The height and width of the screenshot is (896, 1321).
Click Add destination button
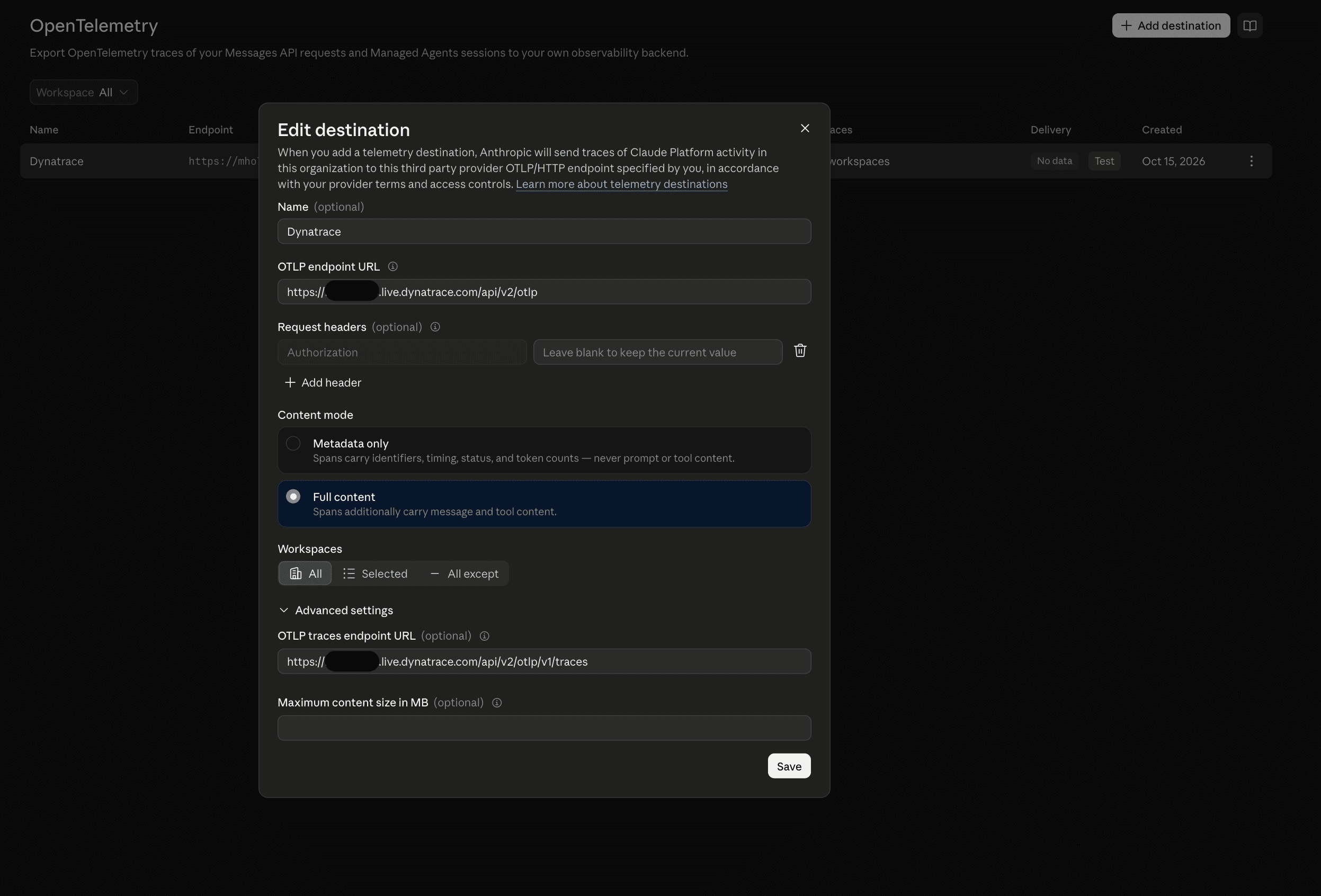point(1171,25)
